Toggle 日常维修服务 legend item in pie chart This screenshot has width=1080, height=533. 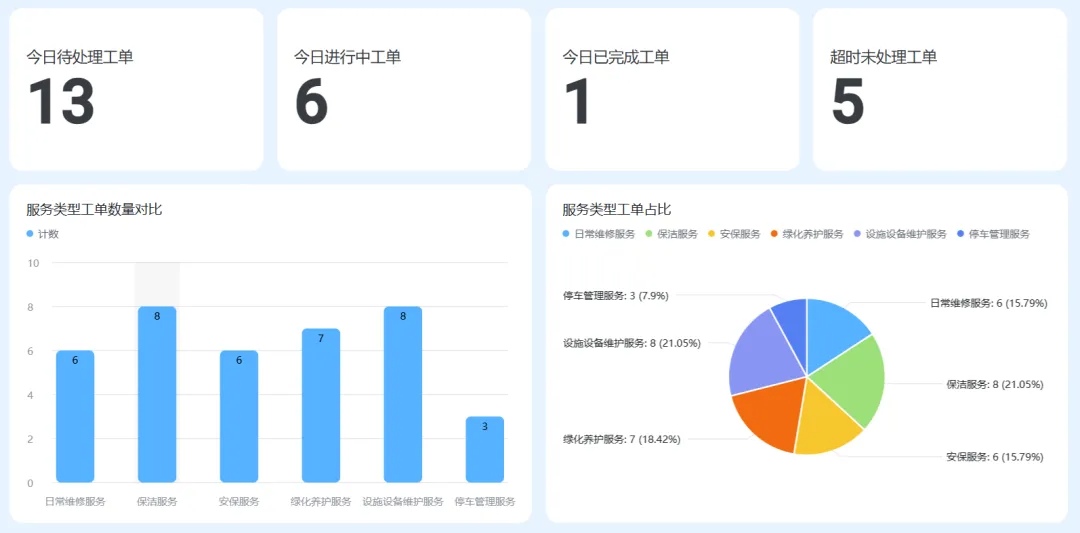(x=599, y=234)
